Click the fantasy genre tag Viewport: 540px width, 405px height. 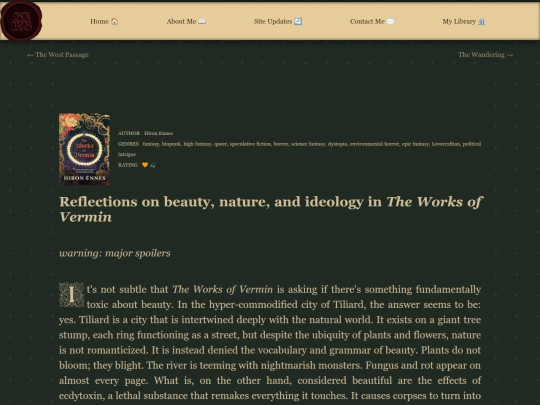[151, 144]
